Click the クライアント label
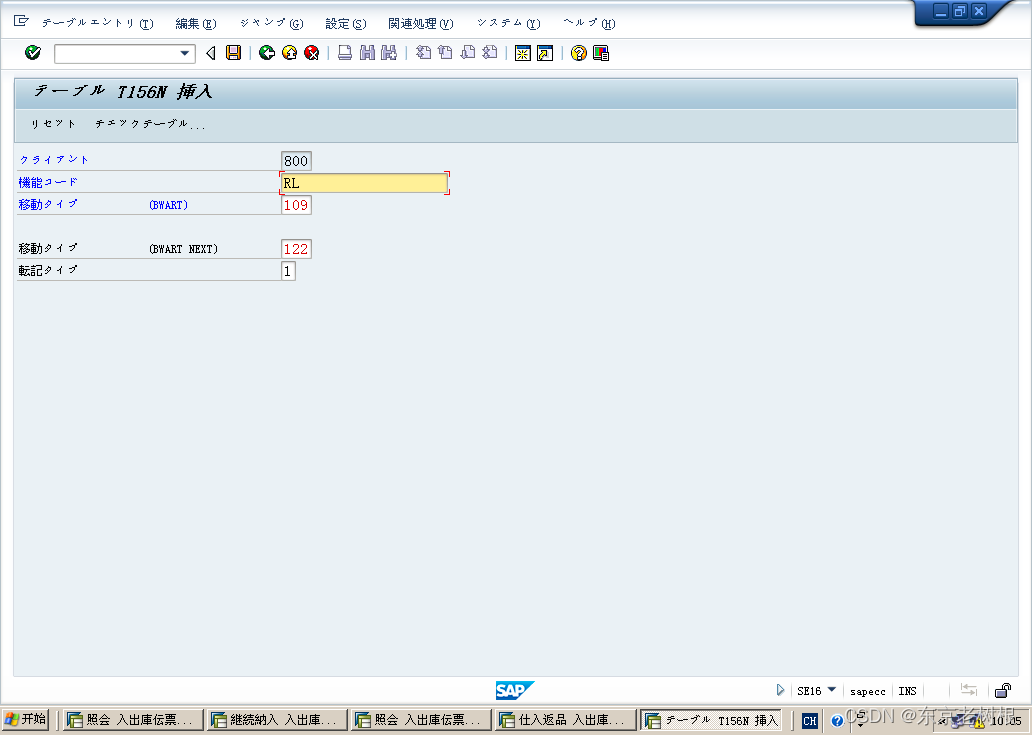Image resolution: width=1032 pixels, height=735 pixels. click(54, 160)
